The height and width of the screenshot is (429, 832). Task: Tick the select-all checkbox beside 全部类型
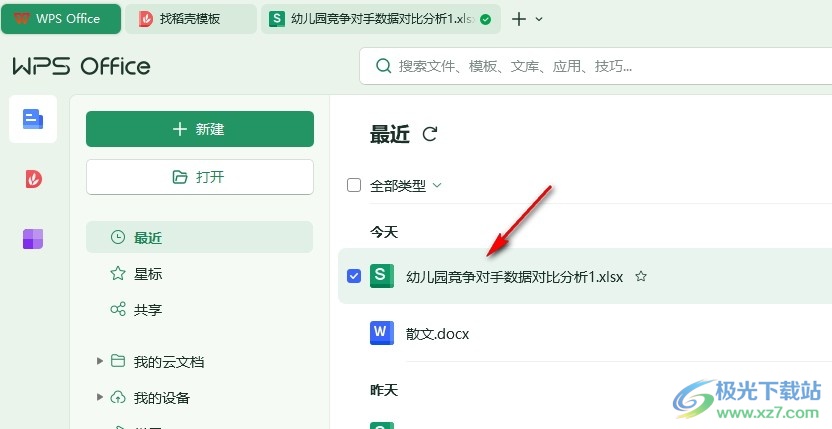click(354, 185)
